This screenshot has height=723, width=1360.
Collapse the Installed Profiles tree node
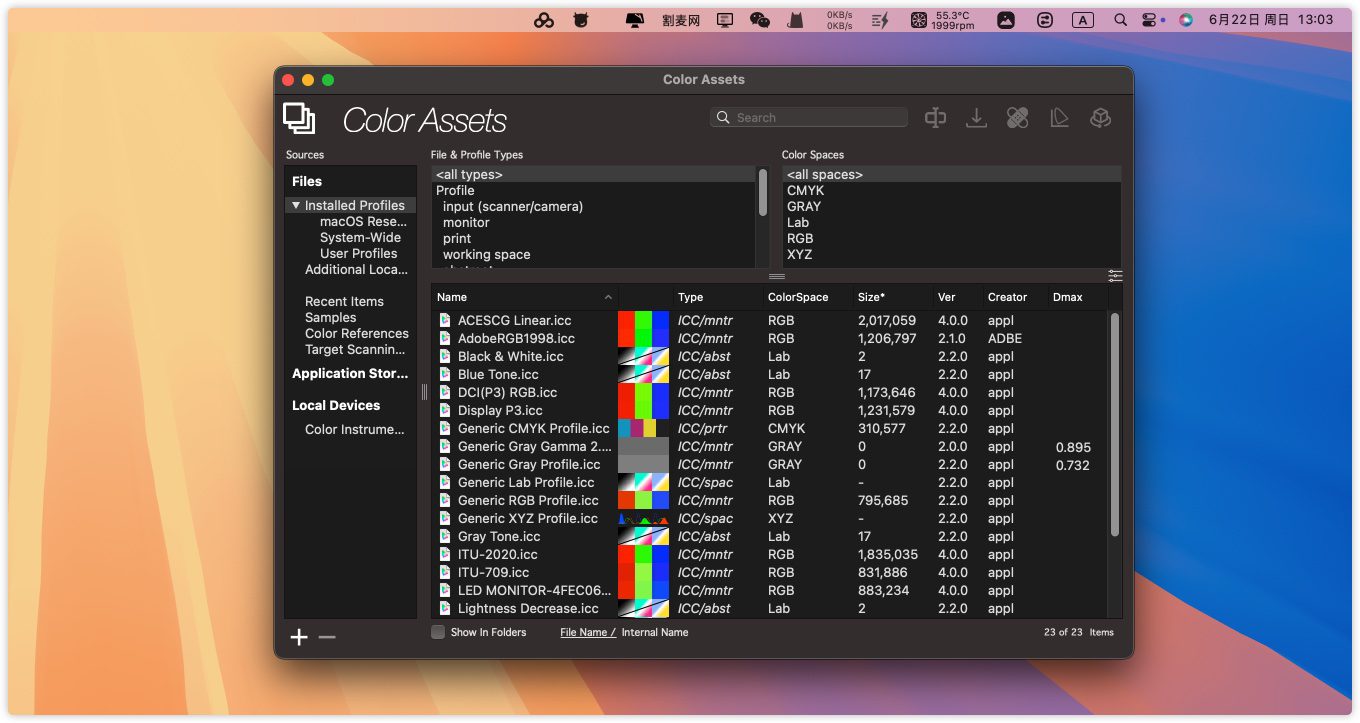pos(296,205)
